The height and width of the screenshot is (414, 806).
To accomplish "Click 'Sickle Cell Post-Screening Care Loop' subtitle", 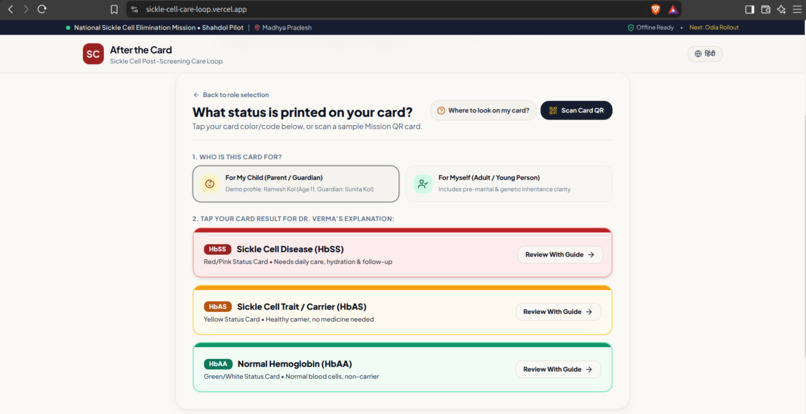I will (166, 61).
